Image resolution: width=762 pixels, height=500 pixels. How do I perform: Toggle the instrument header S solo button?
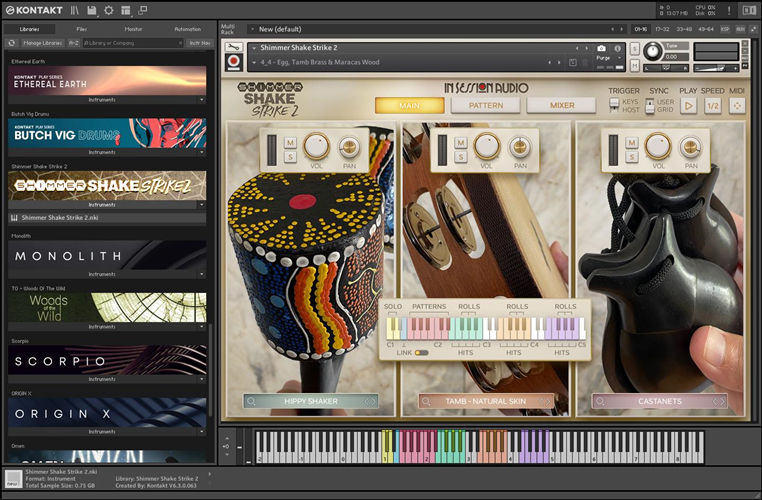[x=635, y=49]
